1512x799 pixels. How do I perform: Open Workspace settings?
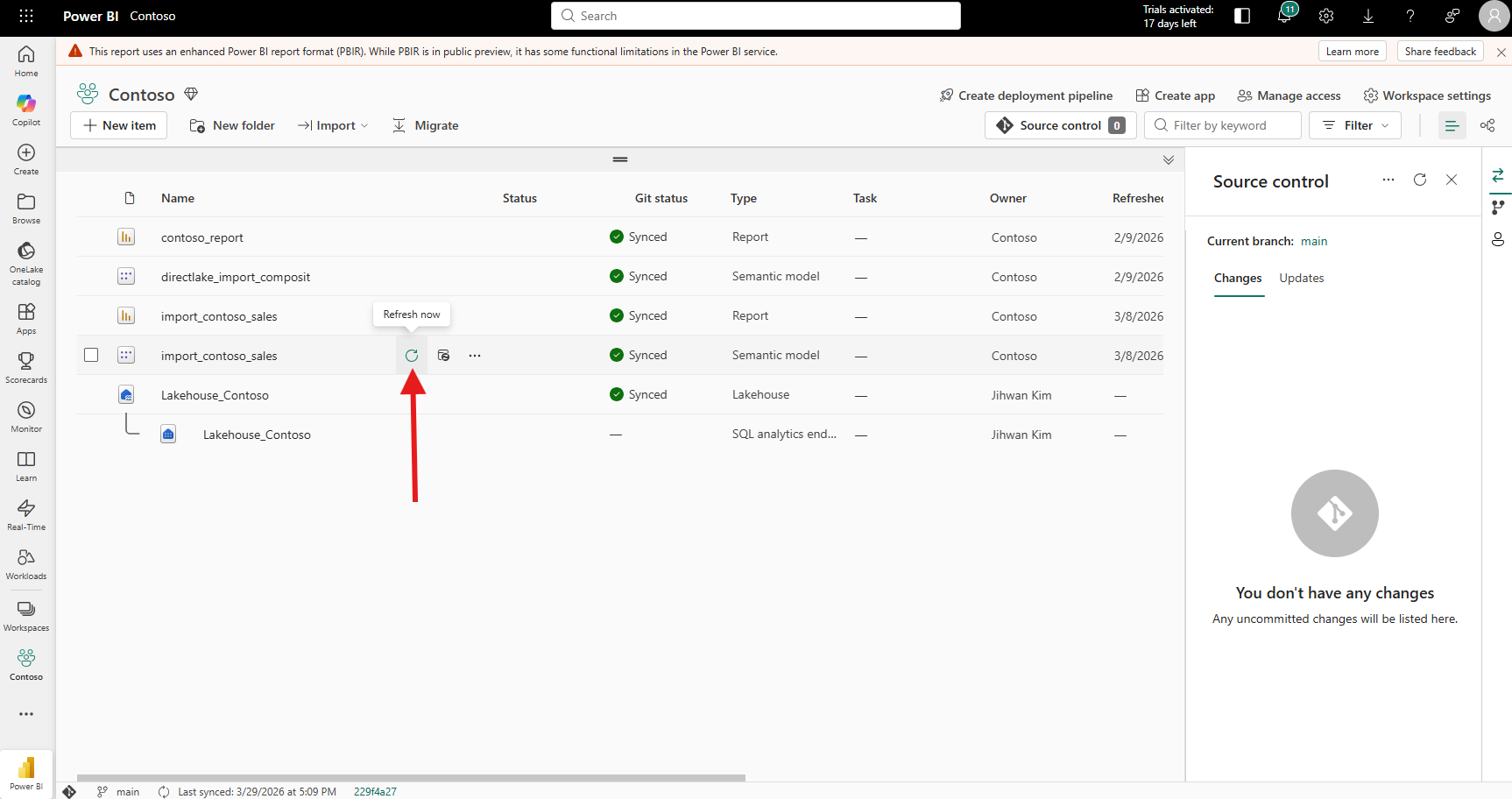[1428, 95]
